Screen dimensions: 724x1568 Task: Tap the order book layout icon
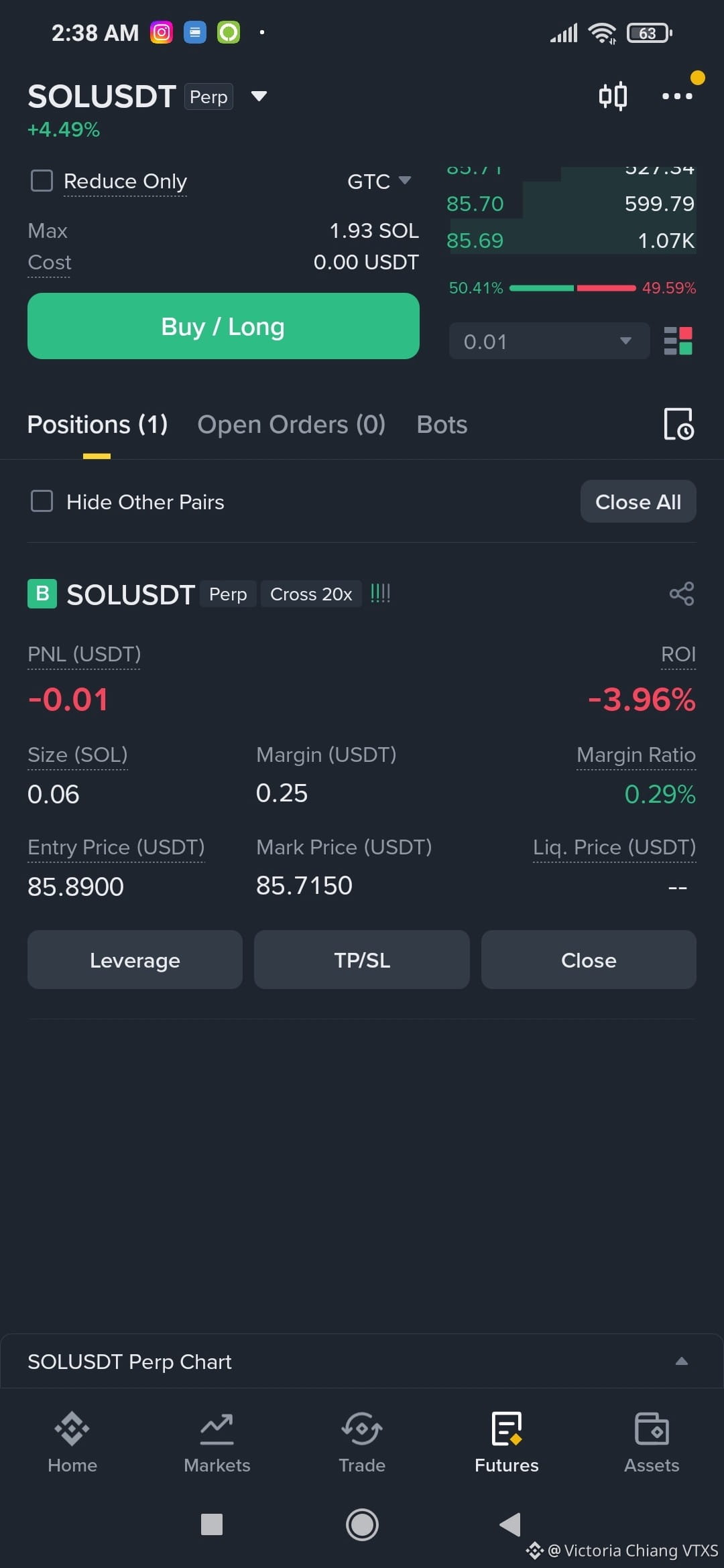point(678,341)
